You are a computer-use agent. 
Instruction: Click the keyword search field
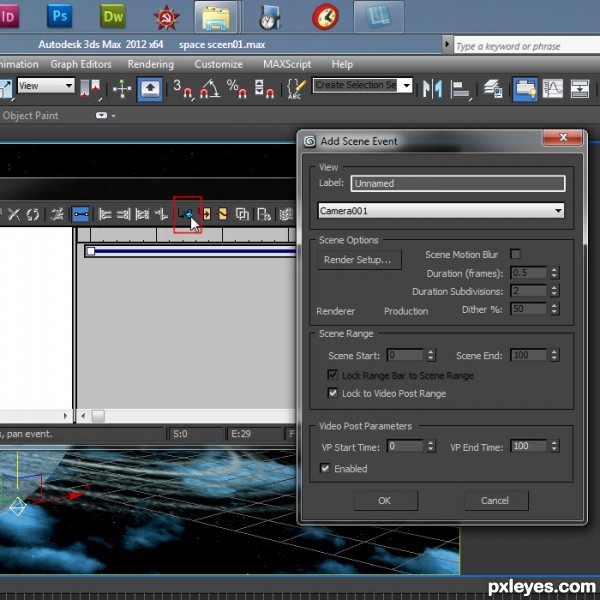[527, 46]
